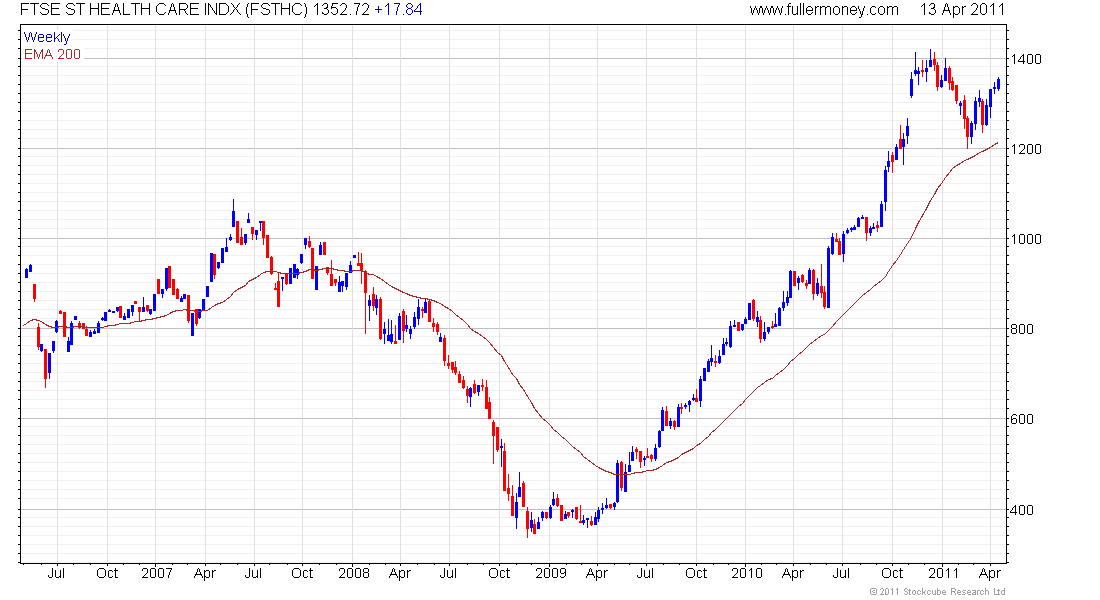Click the first Jul label on time axis
The image size is (1100, 600).
click(56, 573)
